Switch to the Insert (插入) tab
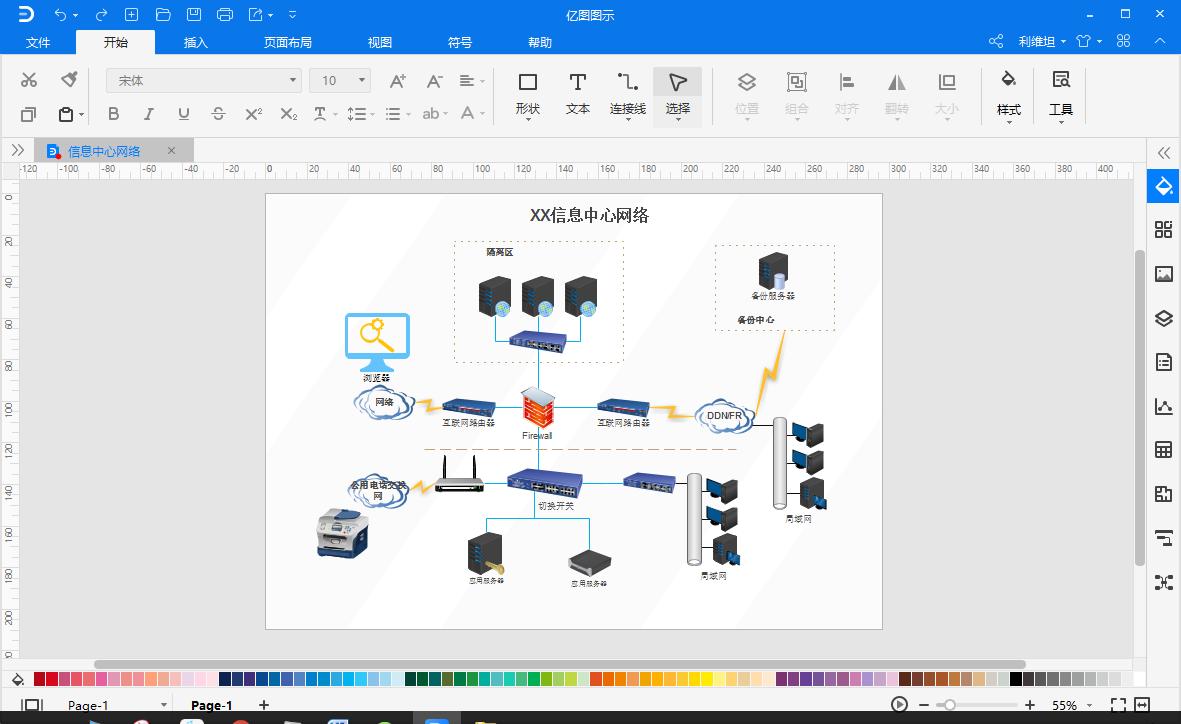The height and width of the screenshot is (724, 1181). pos(196,42)
